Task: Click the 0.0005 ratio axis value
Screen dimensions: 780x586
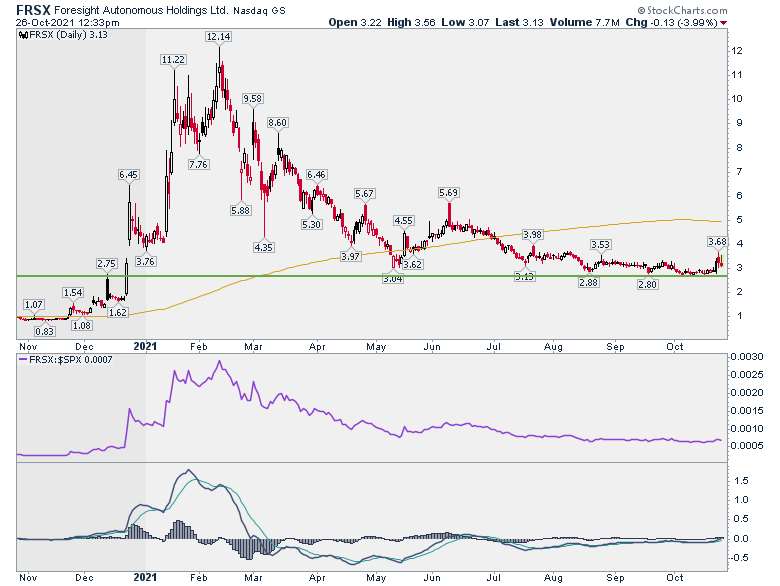Action: (746, 445)
